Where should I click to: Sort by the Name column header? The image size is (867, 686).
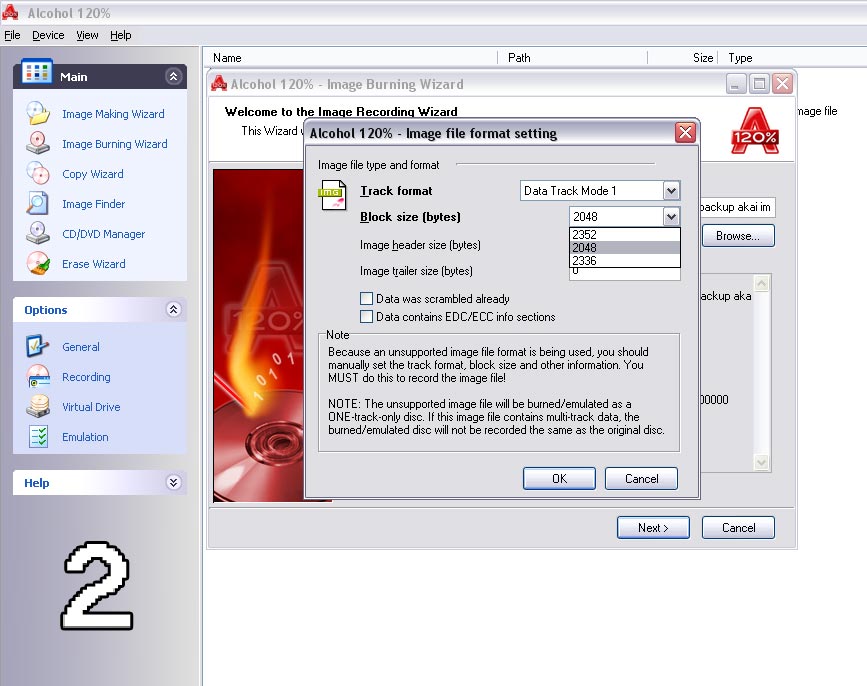pos(352,57)
